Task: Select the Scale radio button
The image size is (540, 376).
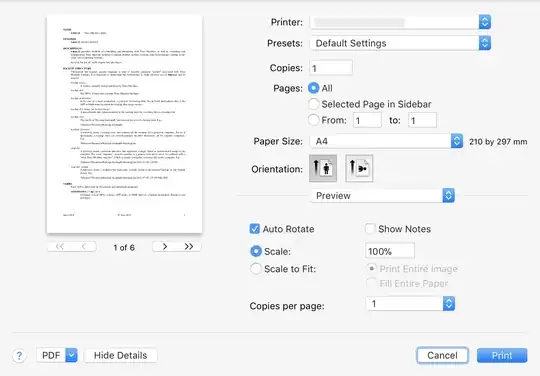Action: tap(256, 251)
